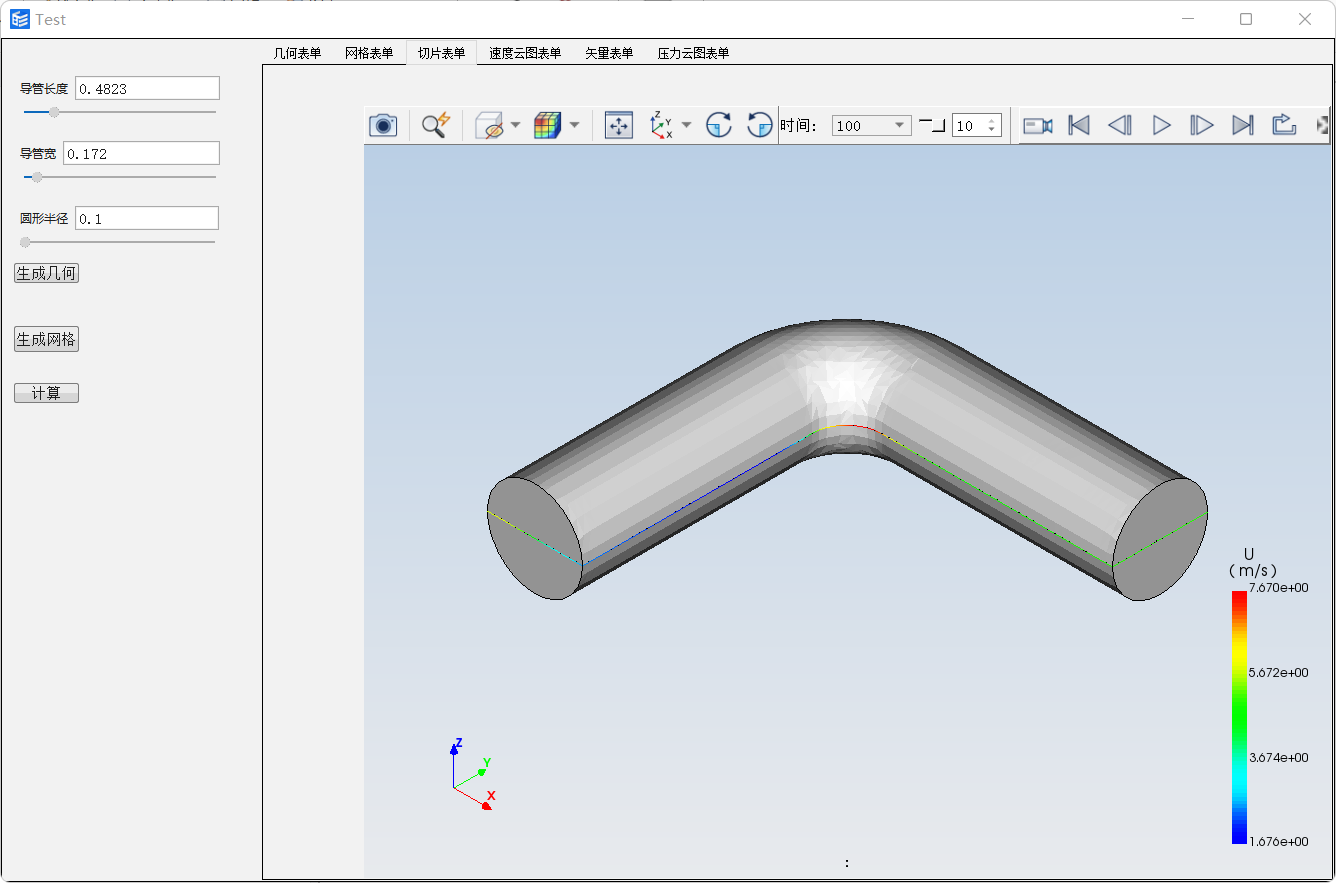Jump to the last frame

point(1243,125)
